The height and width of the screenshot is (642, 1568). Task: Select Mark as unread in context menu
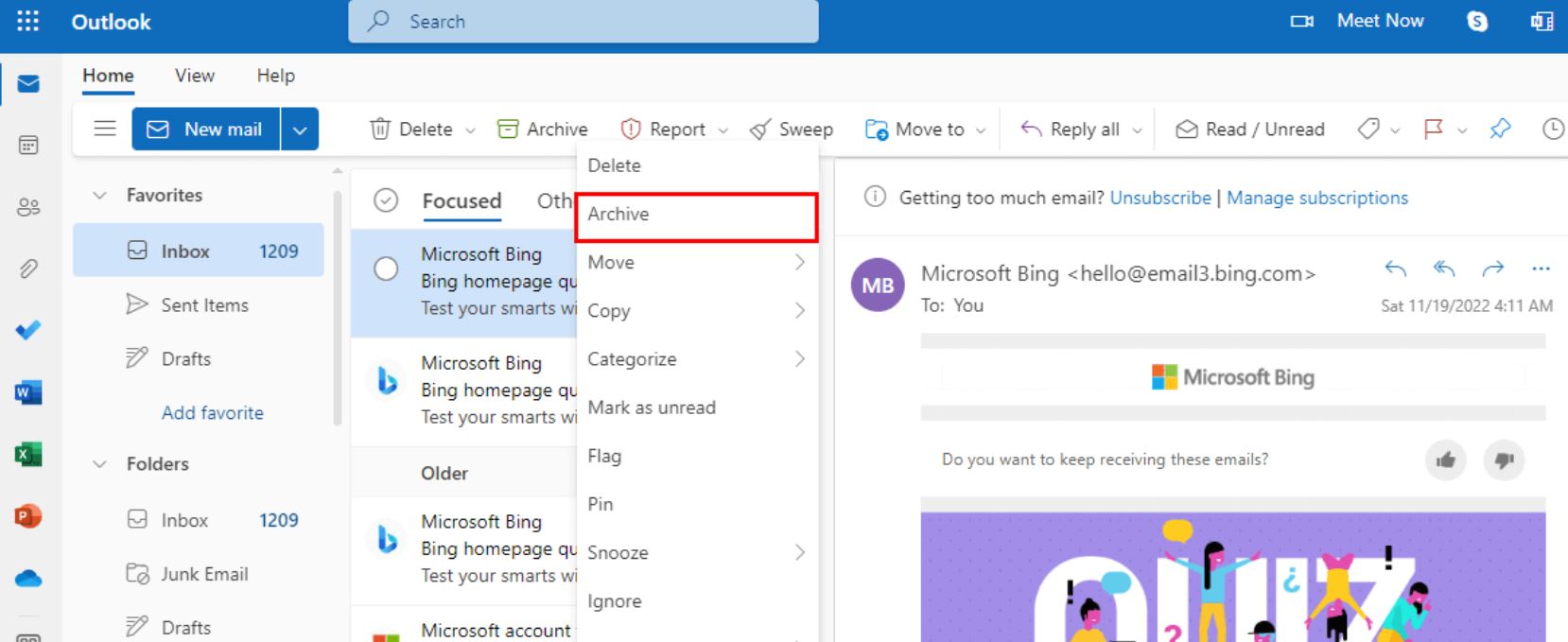pos(697,408)
